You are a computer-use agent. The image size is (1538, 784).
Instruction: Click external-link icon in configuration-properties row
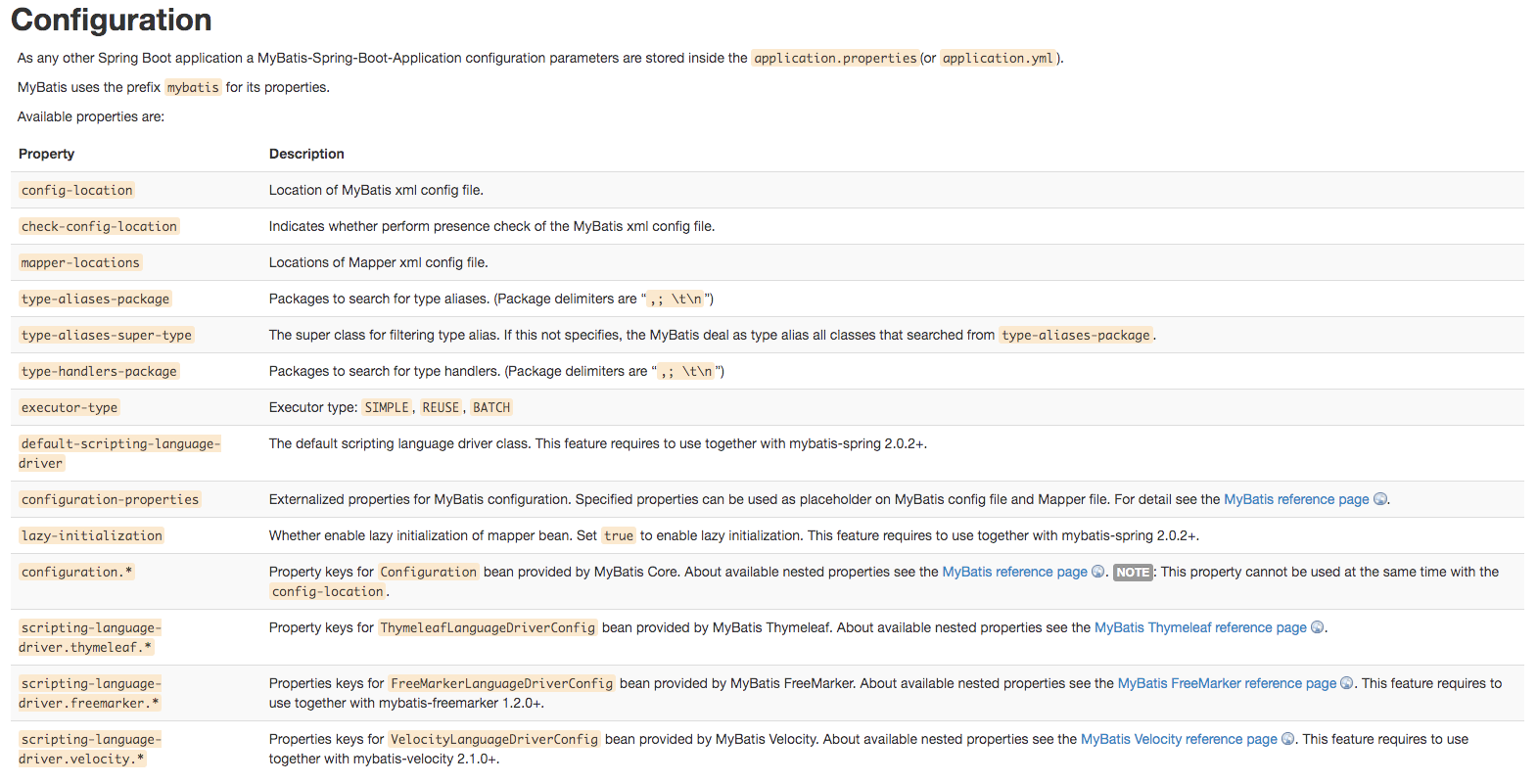[1380, 499]
